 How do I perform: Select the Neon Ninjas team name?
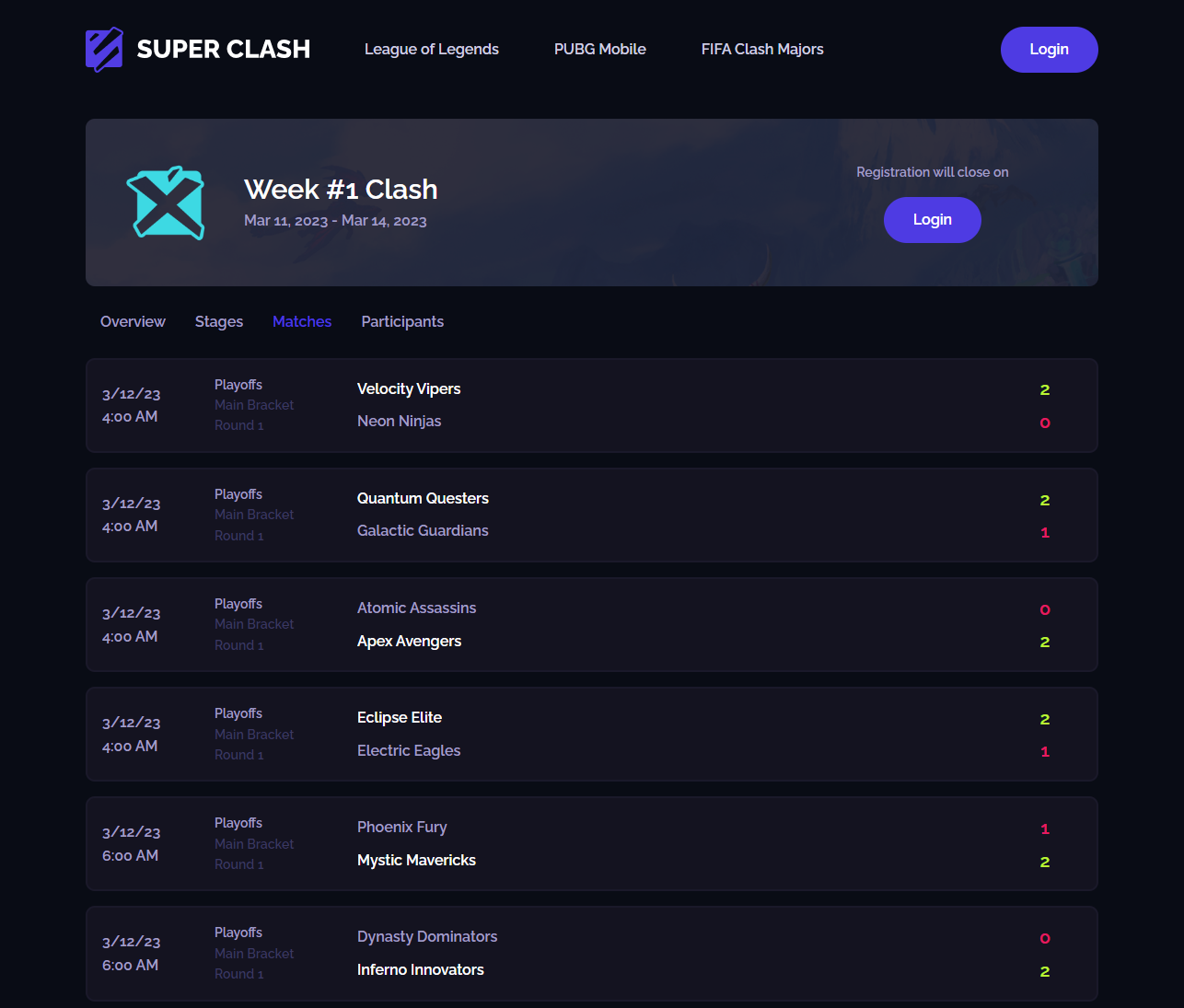pyautogui.click(x=399, y=421)
